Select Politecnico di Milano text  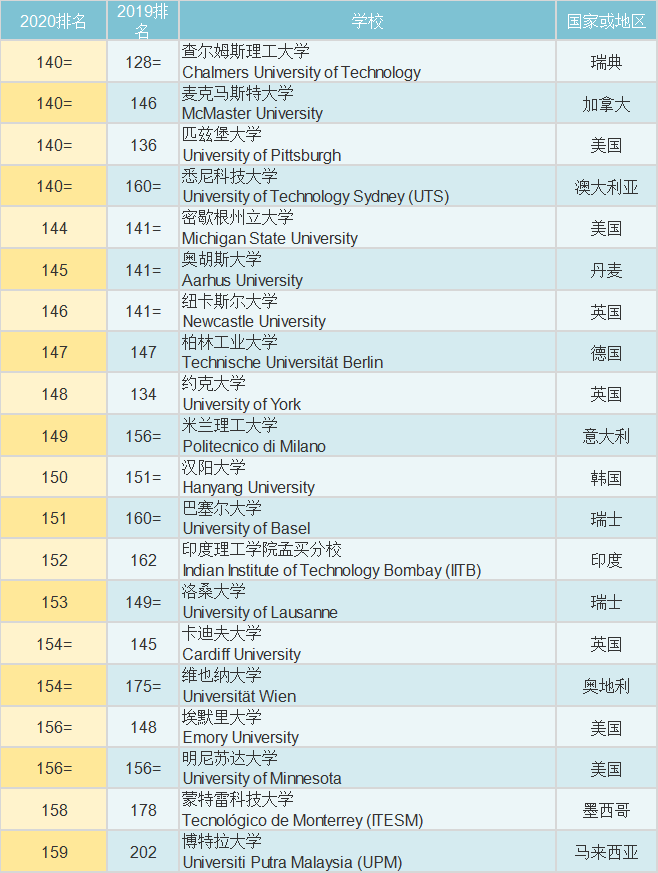coord(254,447)
